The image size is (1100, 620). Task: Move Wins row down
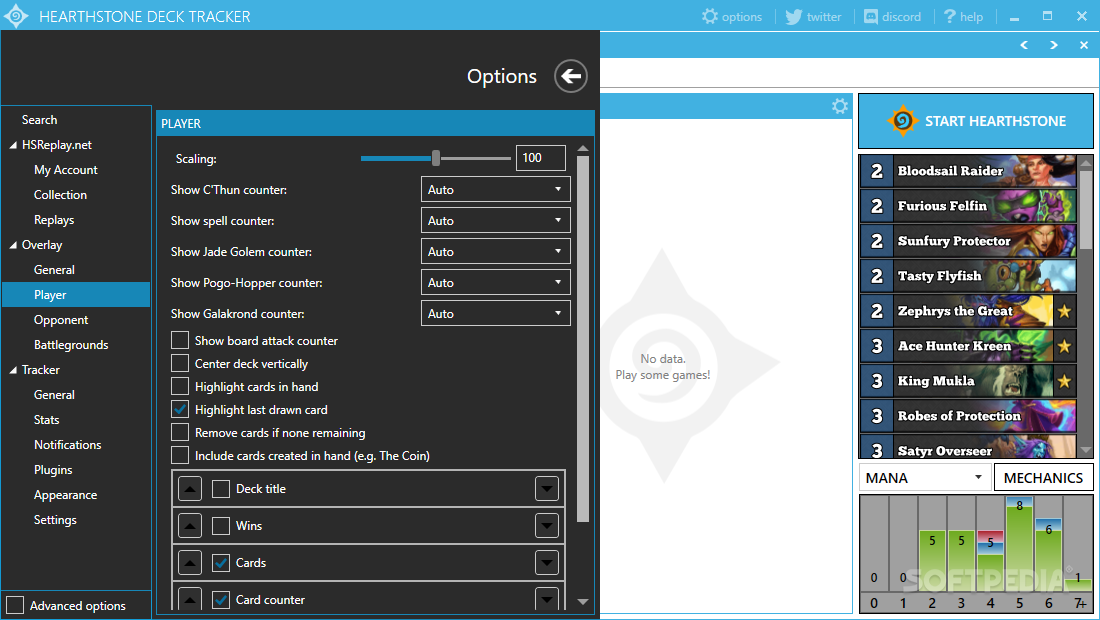(x=546, y=525)
